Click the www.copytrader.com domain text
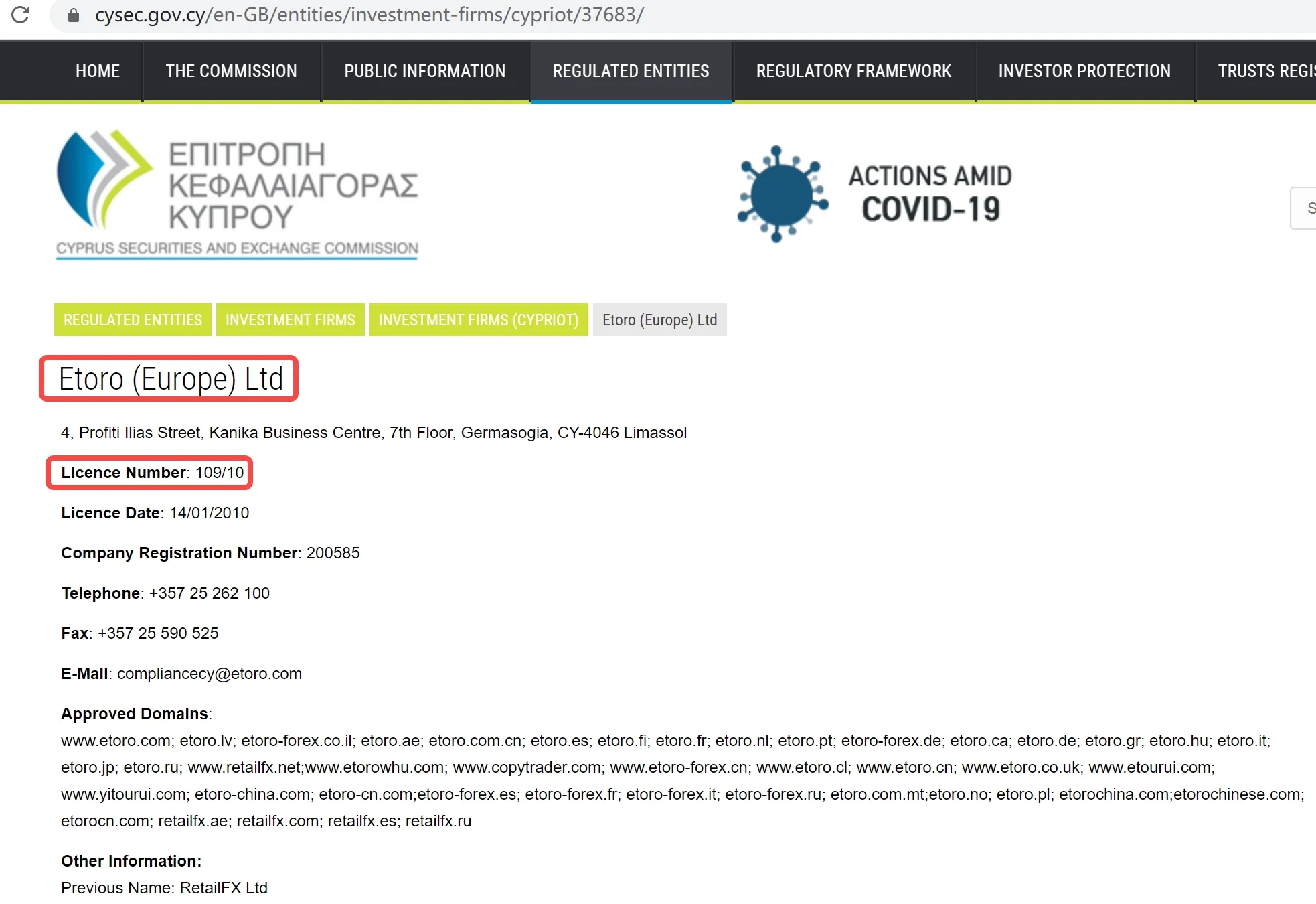1316x904 pixels. (x=527, y=767)
